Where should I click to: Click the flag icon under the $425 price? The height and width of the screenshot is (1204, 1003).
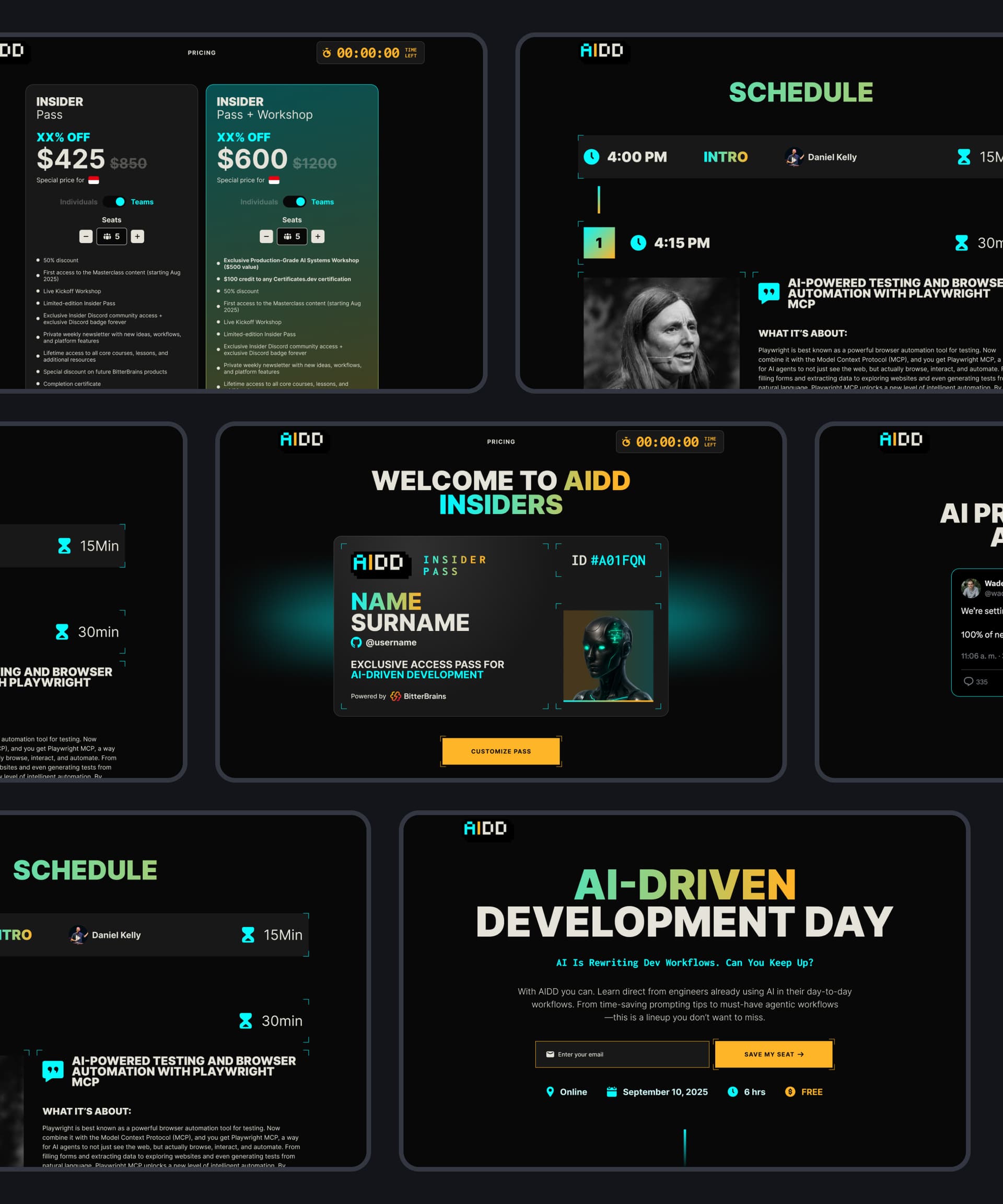(x=94, y=180)
